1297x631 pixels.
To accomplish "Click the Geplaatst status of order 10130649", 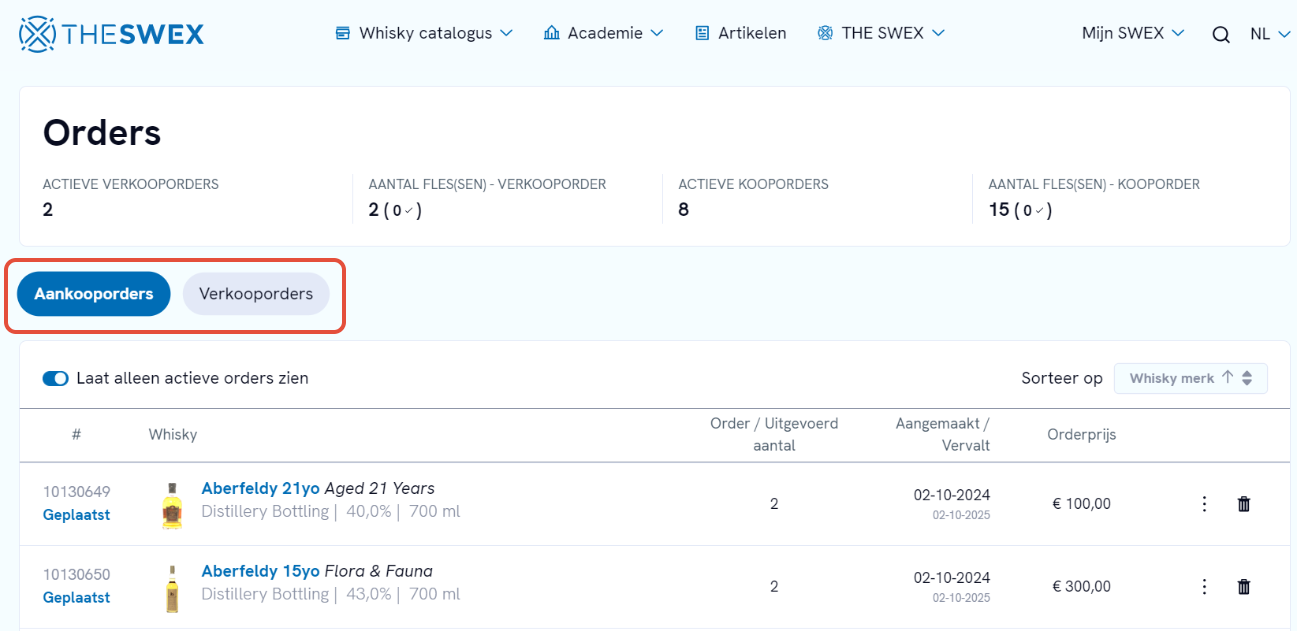I will [76, 515].
